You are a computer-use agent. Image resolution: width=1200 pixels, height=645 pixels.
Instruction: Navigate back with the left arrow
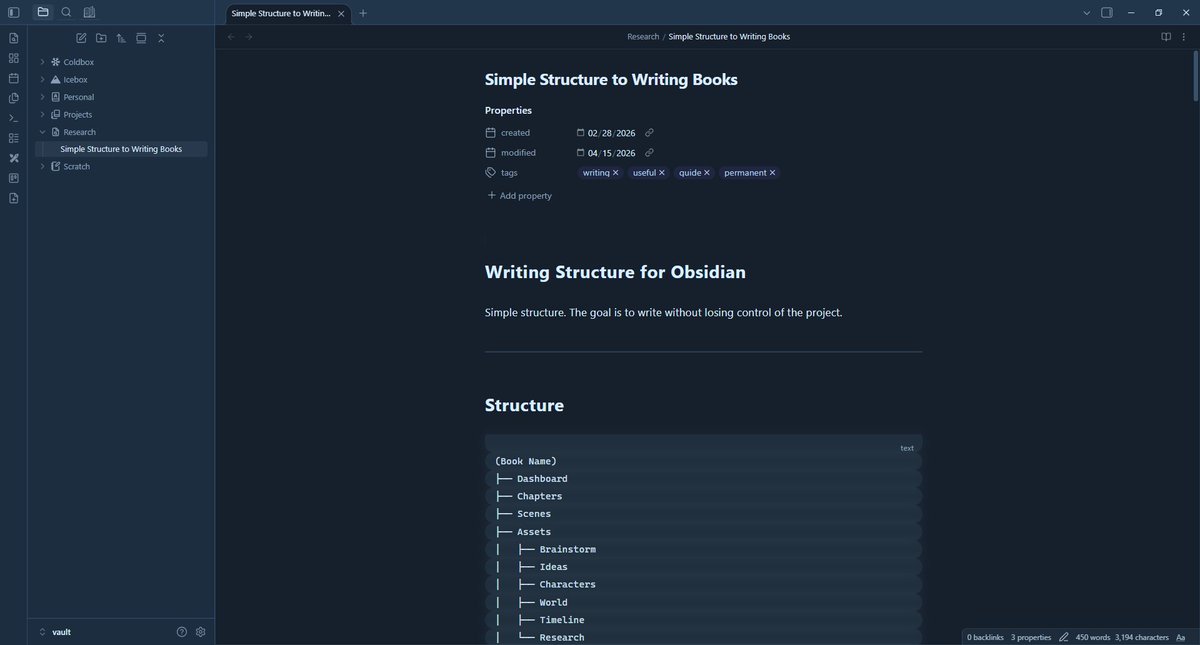[232, 37]
